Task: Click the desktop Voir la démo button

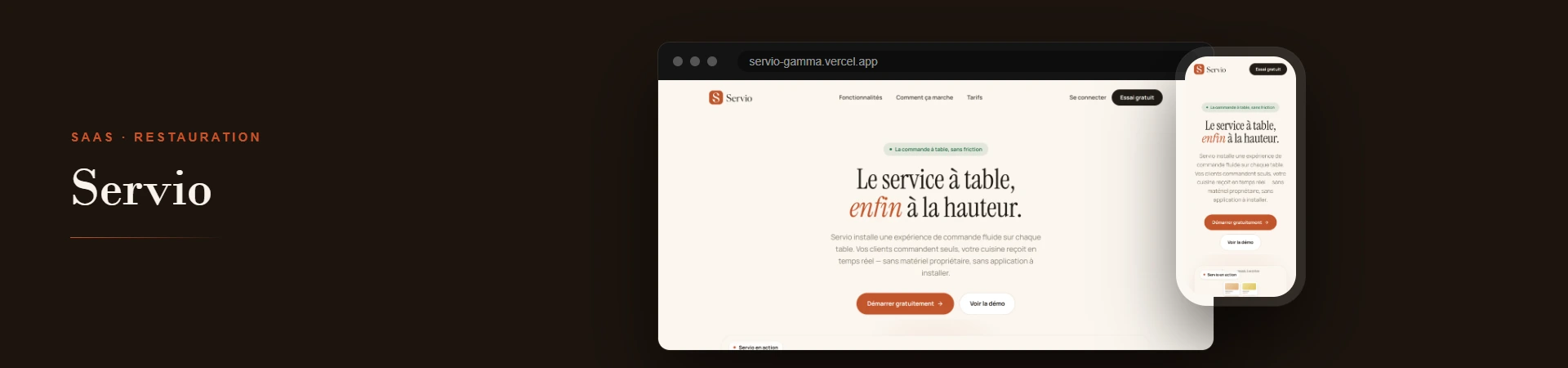Action: tap(987, 303)
